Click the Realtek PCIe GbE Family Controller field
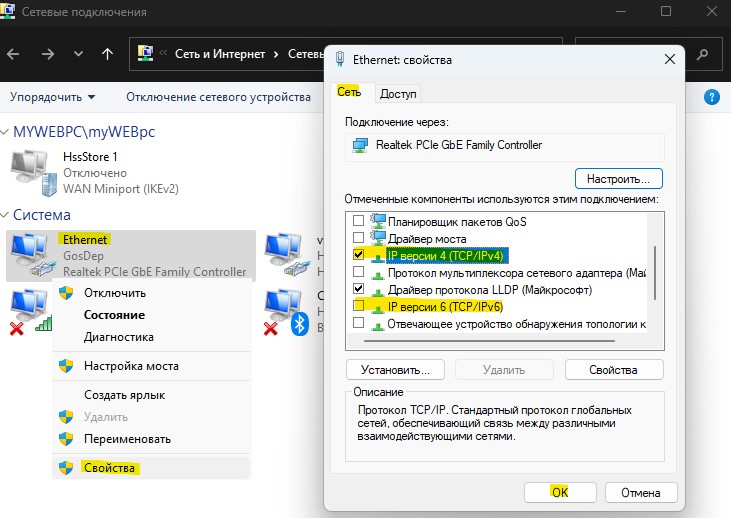The height and width of the screenshot is (519, 731). tap(505, 147)
